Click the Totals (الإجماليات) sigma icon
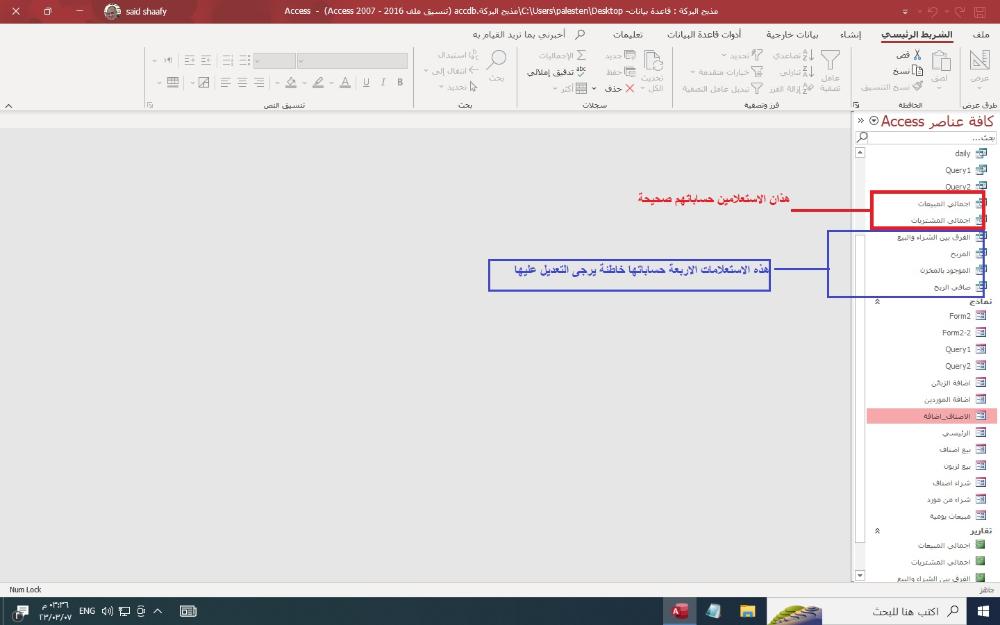The height and width of the screenshot is (625, 1000). coord(581,55)
